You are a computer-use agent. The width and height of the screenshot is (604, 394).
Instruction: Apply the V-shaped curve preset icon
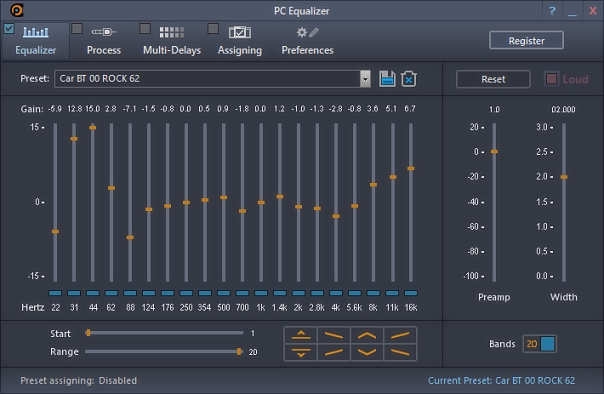[x=367, y=352]
